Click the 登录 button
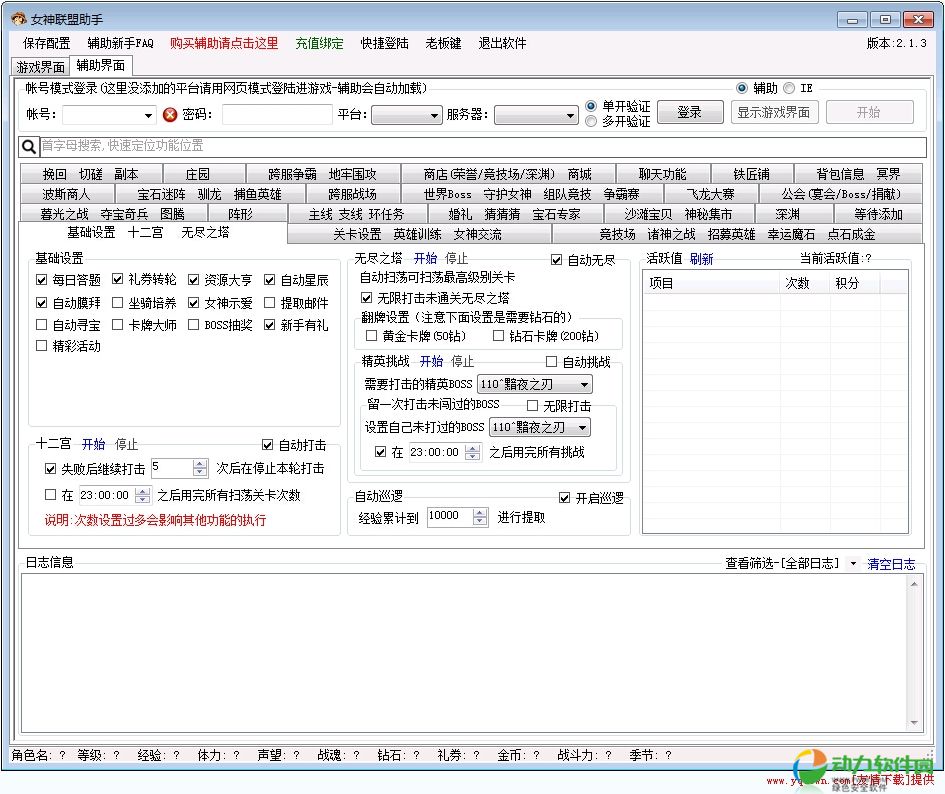The height and width of the screenshot is (794, 945). (689, 112)
